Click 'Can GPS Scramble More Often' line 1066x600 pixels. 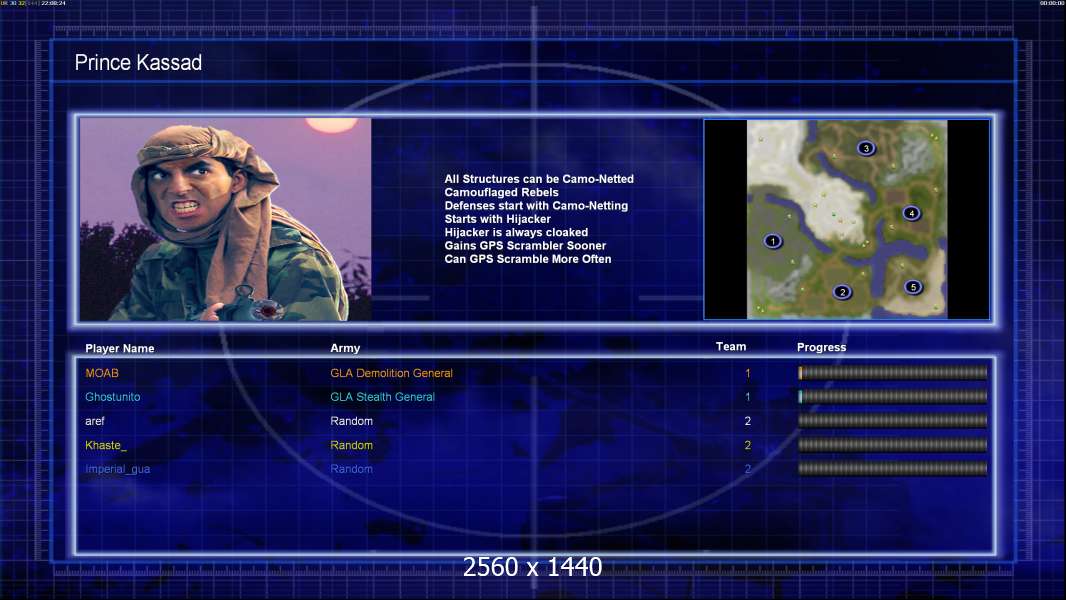pos(528,259)
